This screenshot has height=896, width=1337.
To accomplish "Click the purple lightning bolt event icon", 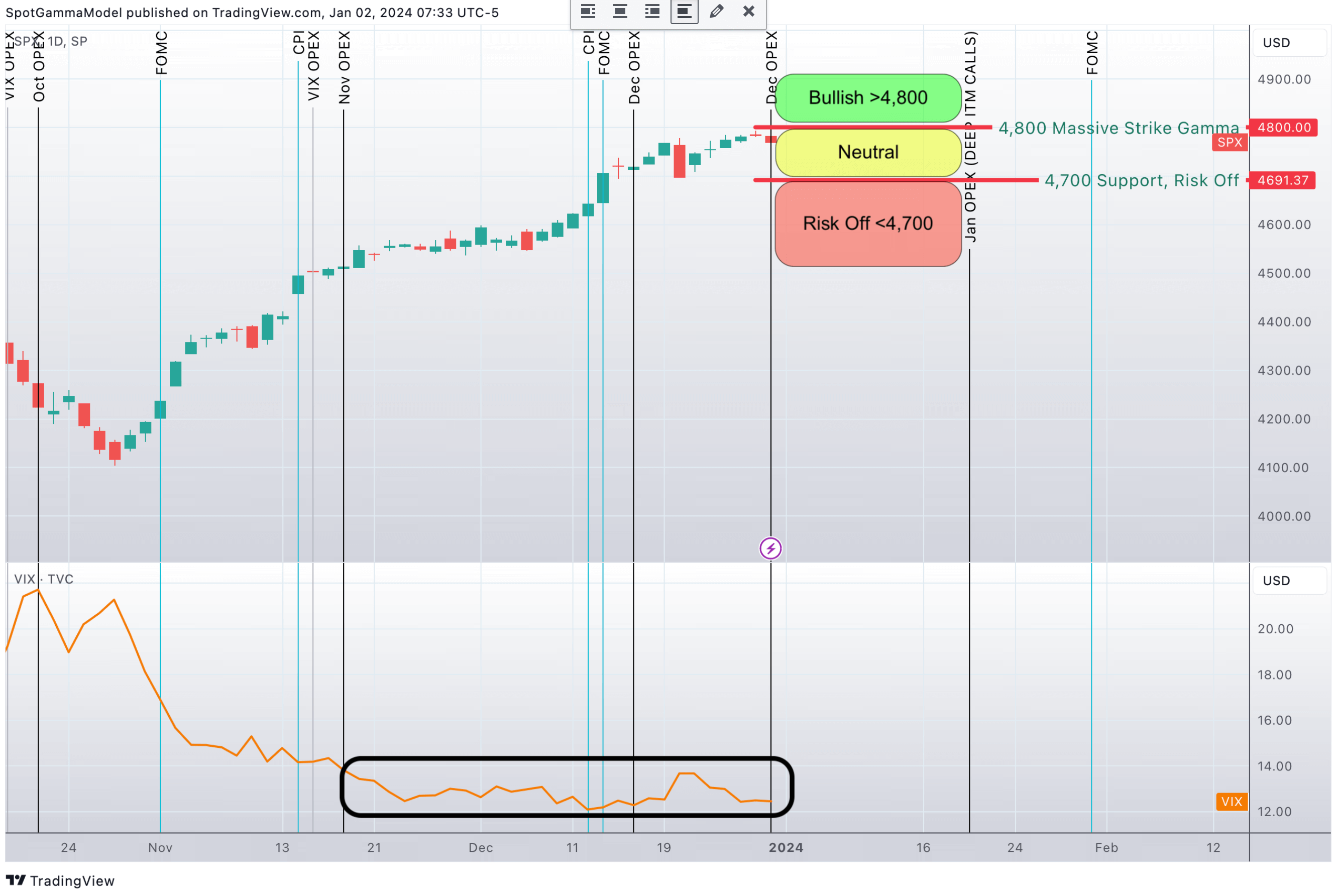I will pyautogui.click(x=770, y=548).
